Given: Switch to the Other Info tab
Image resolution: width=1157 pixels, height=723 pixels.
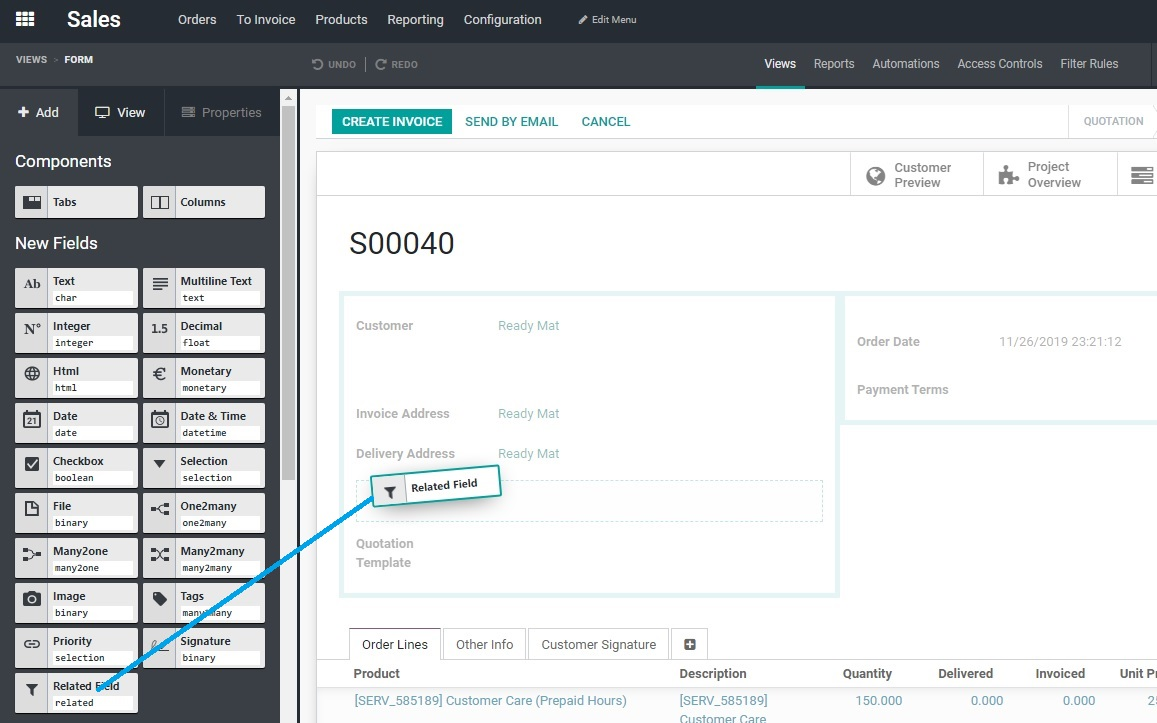Looking at the screenshot, I should click(484, 645).
